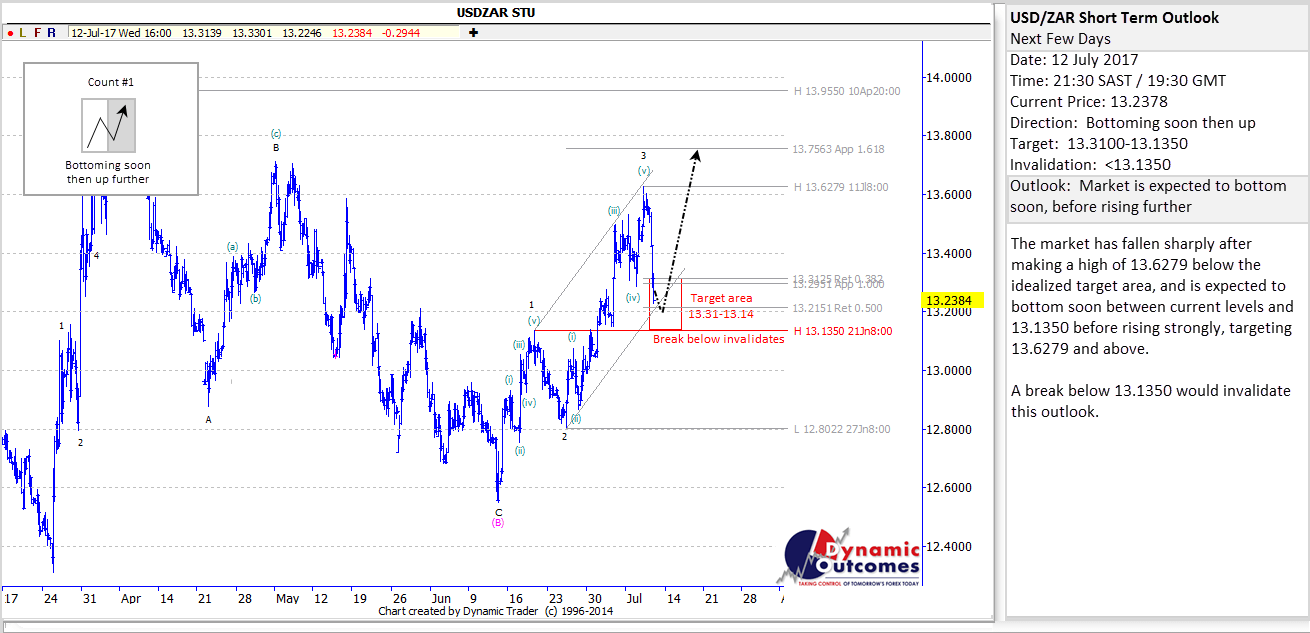Click the Time: 21:30 SAST line
1310x633 pixels.
point(1118,81)
